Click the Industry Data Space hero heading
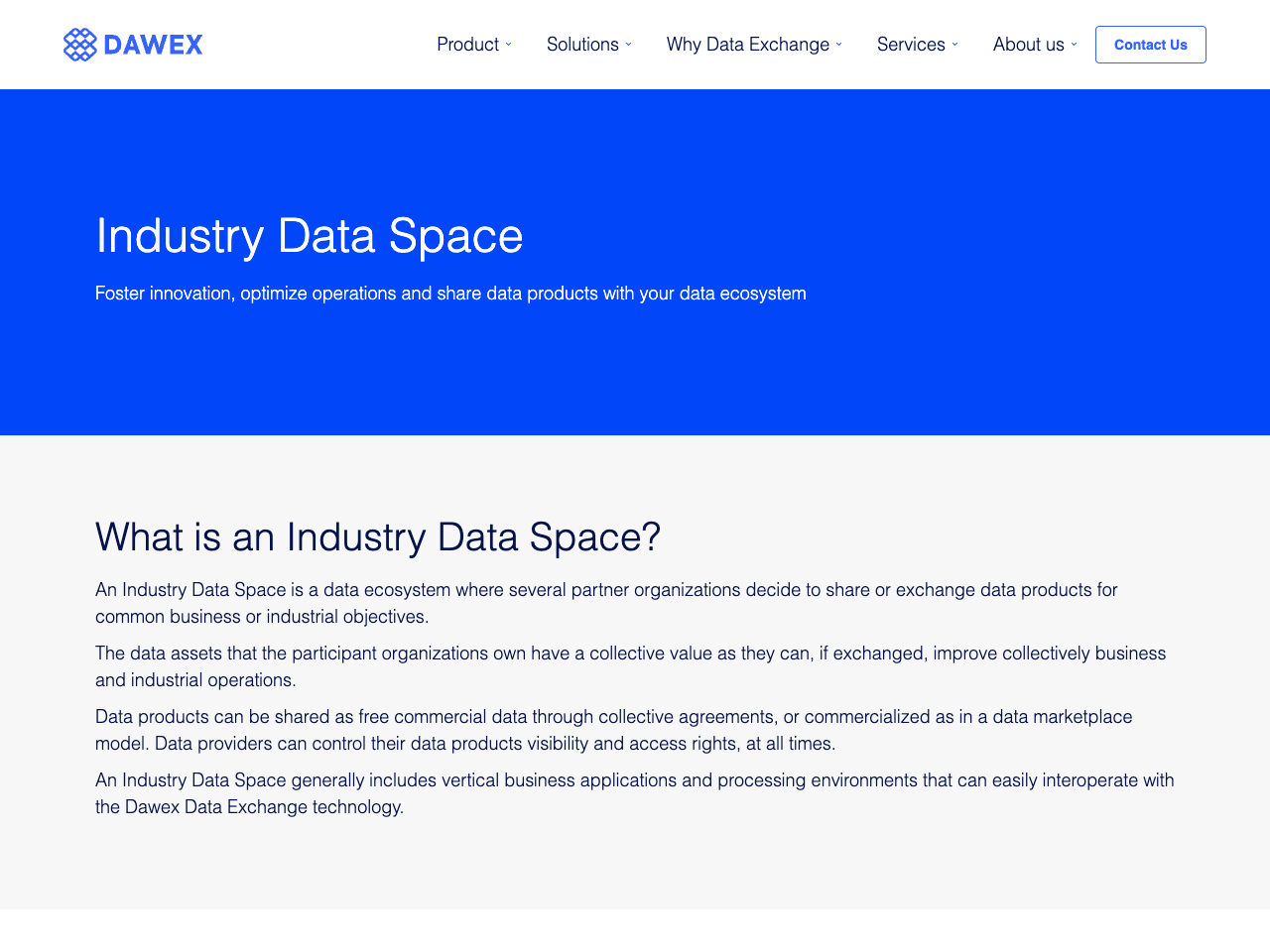1270x952 pixels. 310,236
